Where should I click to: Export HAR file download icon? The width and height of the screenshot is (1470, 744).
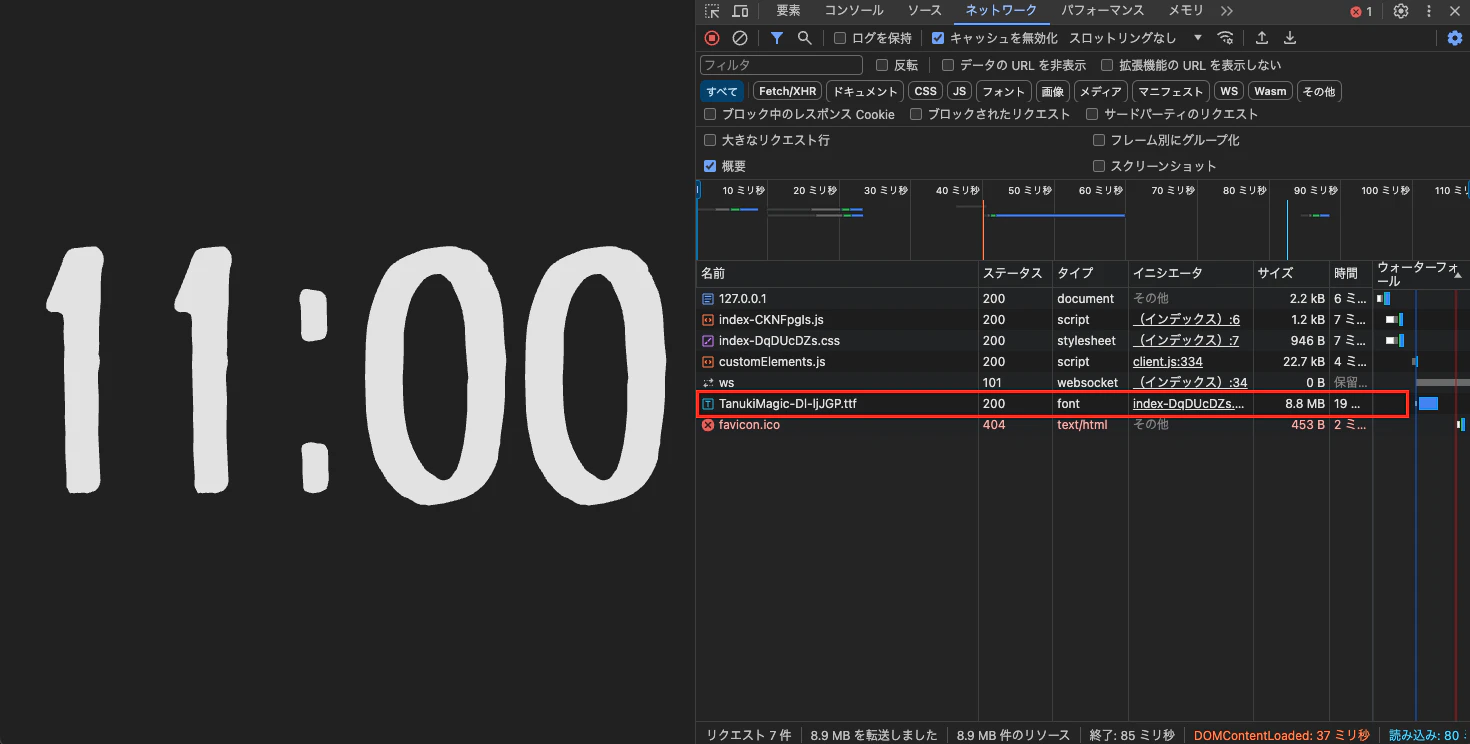1290,38
